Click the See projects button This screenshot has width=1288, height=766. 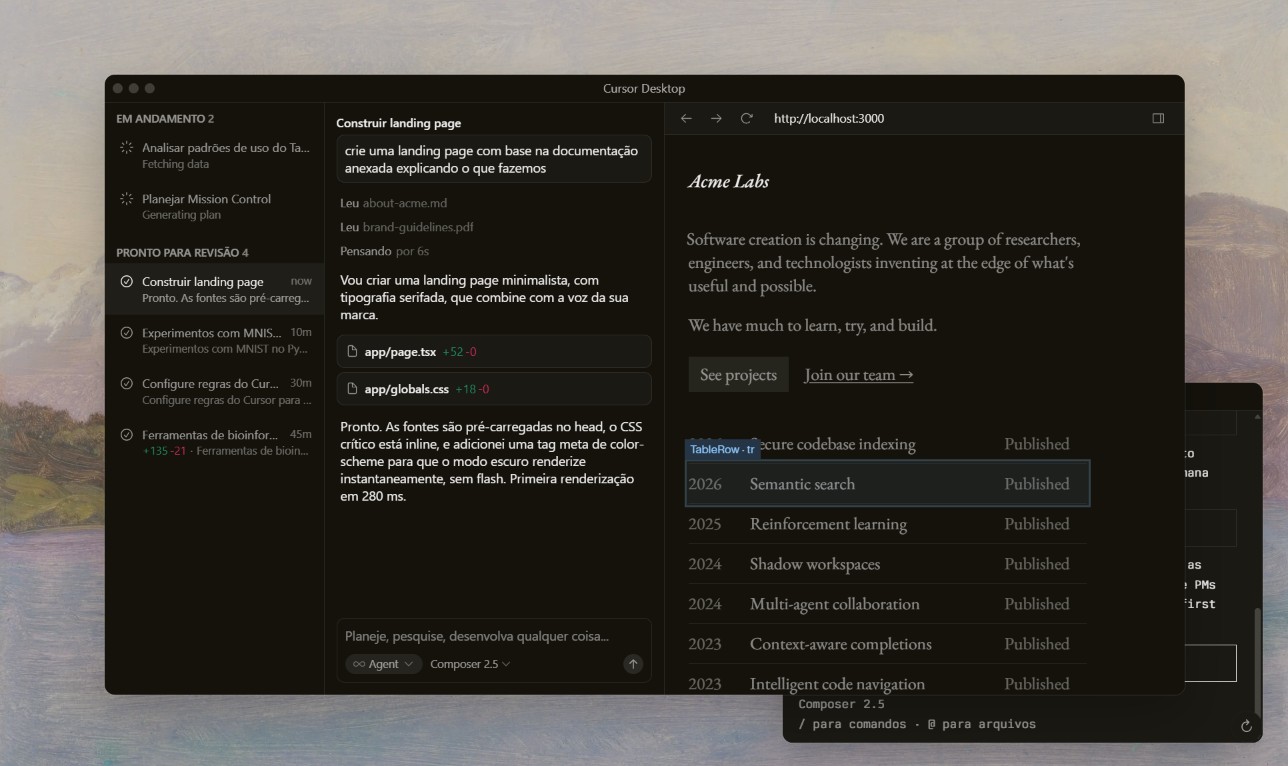(x=738, y=375)
